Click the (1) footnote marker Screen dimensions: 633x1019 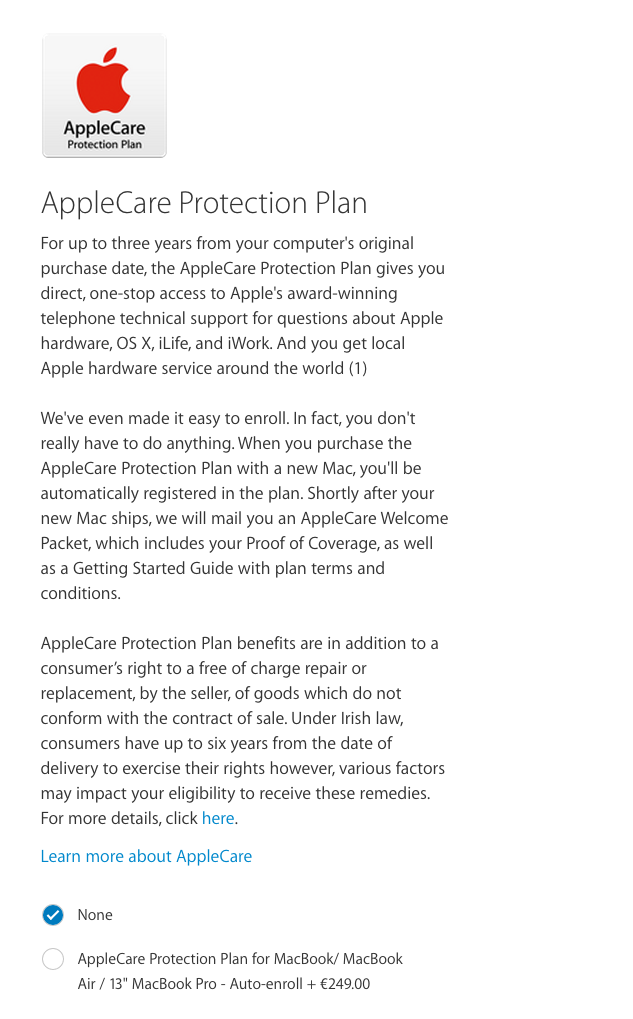(358, 368)
